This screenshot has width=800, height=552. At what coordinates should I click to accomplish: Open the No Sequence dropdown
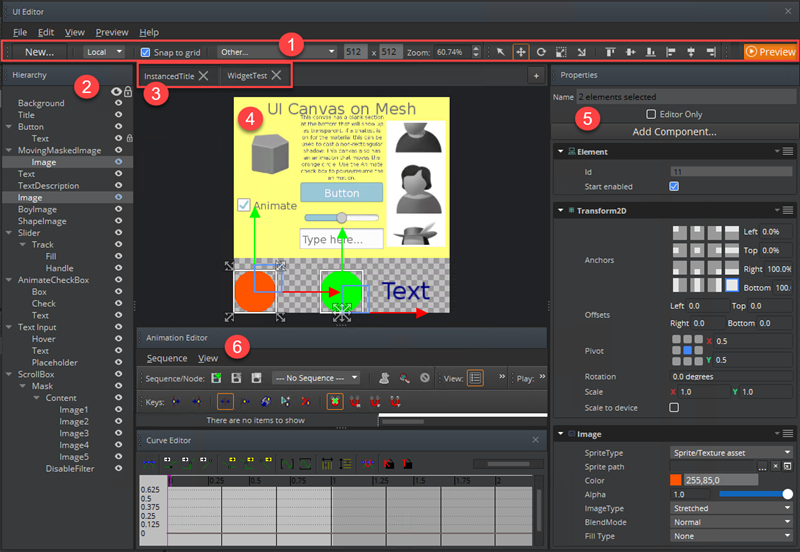316,378
